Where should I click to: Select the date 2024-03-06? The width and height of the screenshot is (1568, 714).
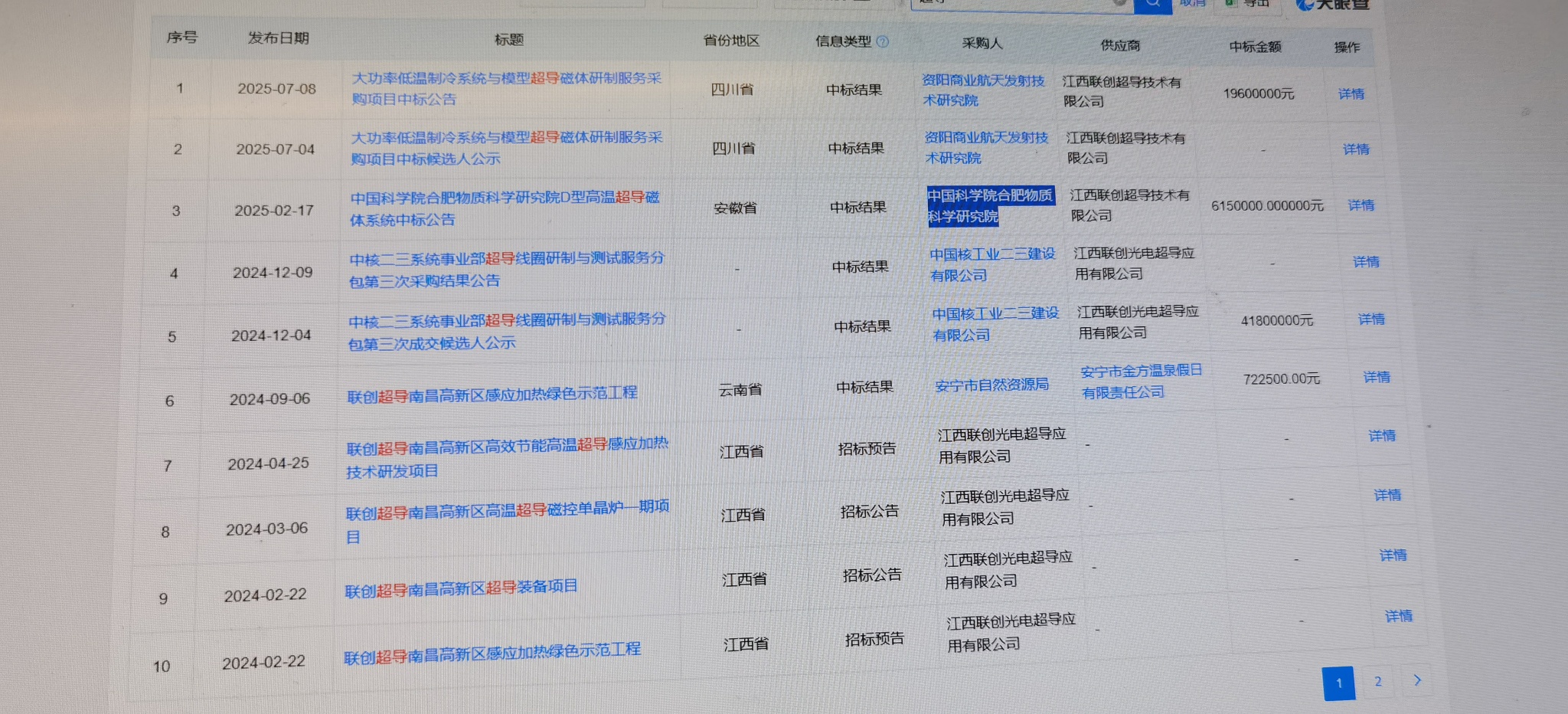coord(266,529)
